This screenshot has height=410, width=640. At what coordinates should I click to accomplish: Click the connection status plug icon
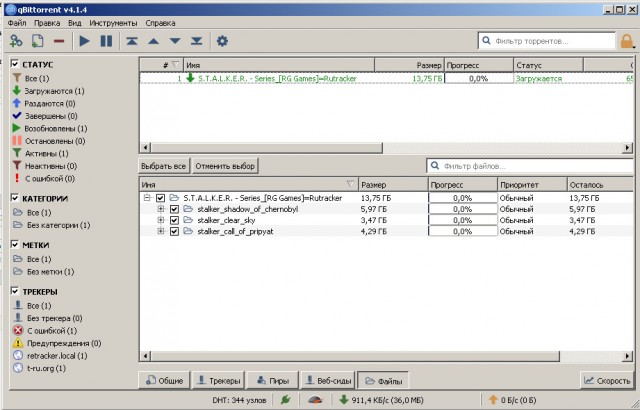(x=286, y=400)
